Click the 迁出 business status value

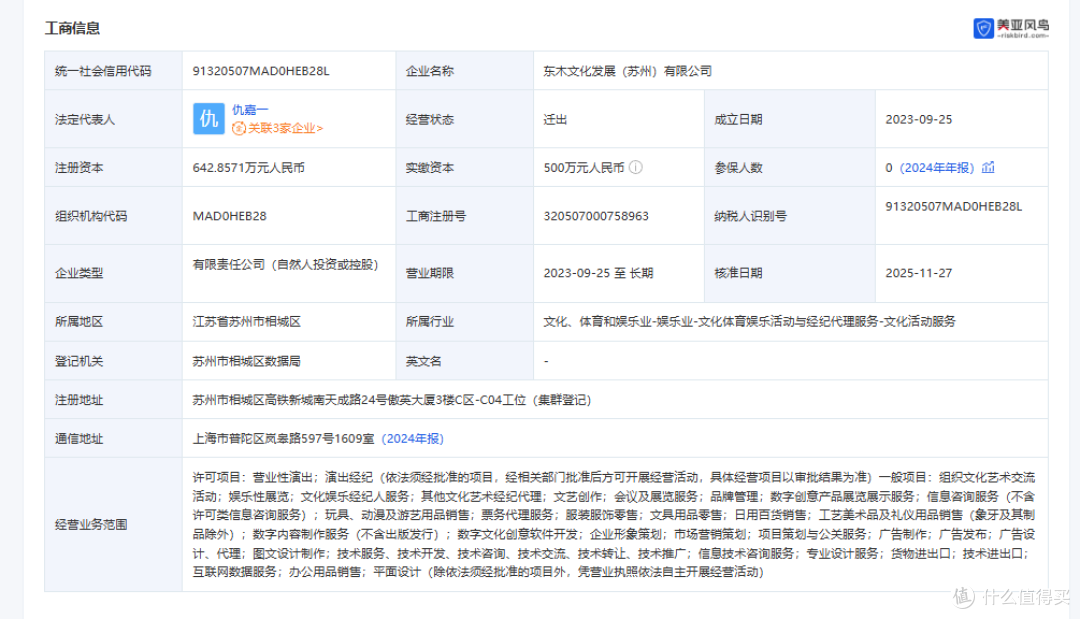(555, 119)
